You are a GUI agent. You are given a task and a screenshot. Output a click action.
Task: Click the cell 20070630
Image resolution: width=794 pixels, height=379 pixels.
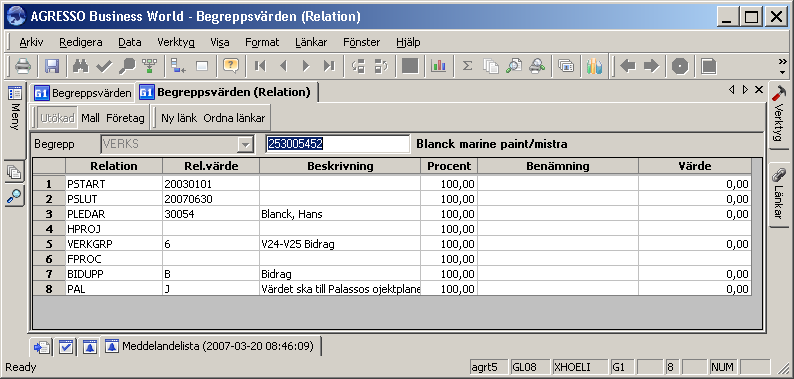(211, 199)
